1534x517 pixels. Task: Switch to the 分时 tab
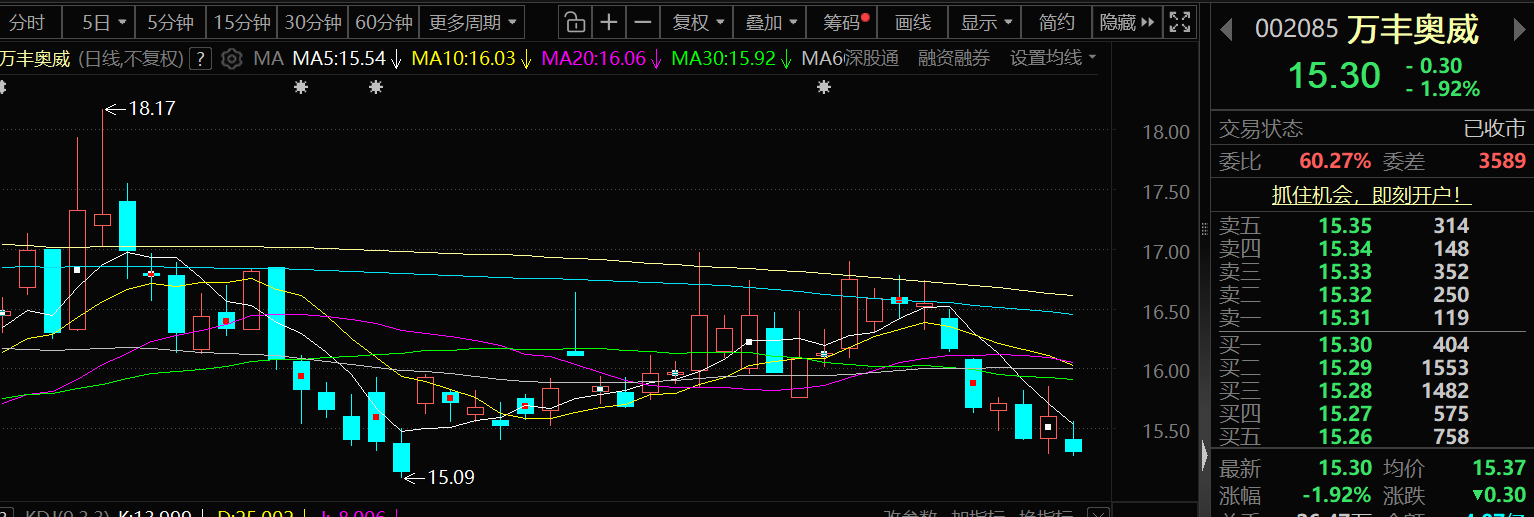coord(28,22)
